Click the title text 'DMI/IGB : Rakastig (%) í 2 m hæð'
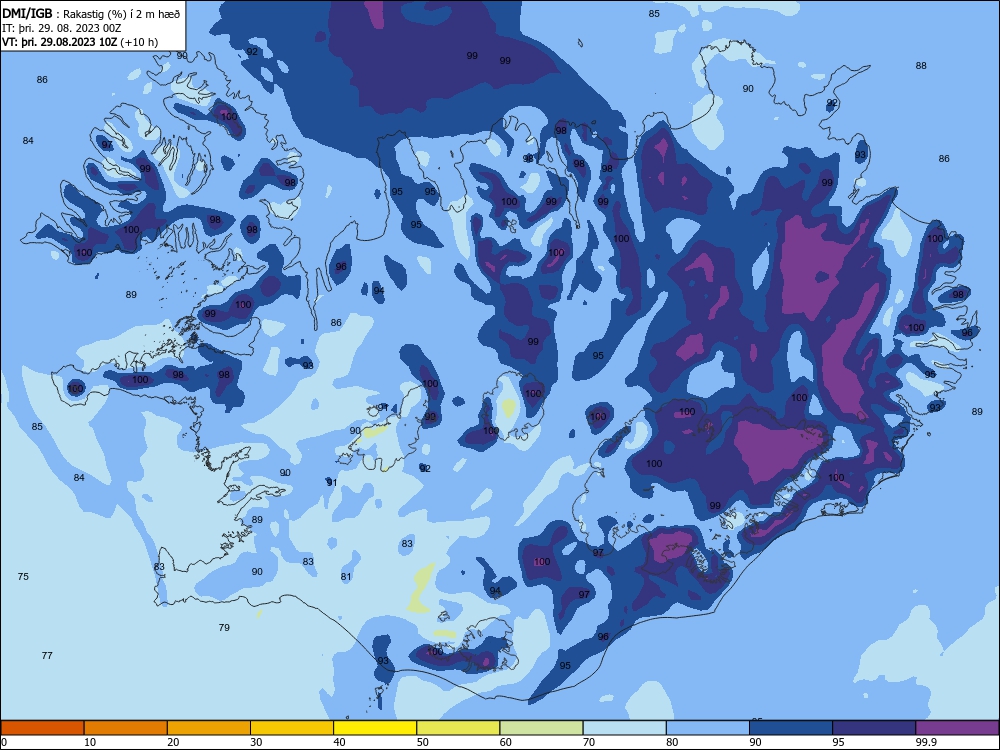1000x750 pixels. [91, 14]
